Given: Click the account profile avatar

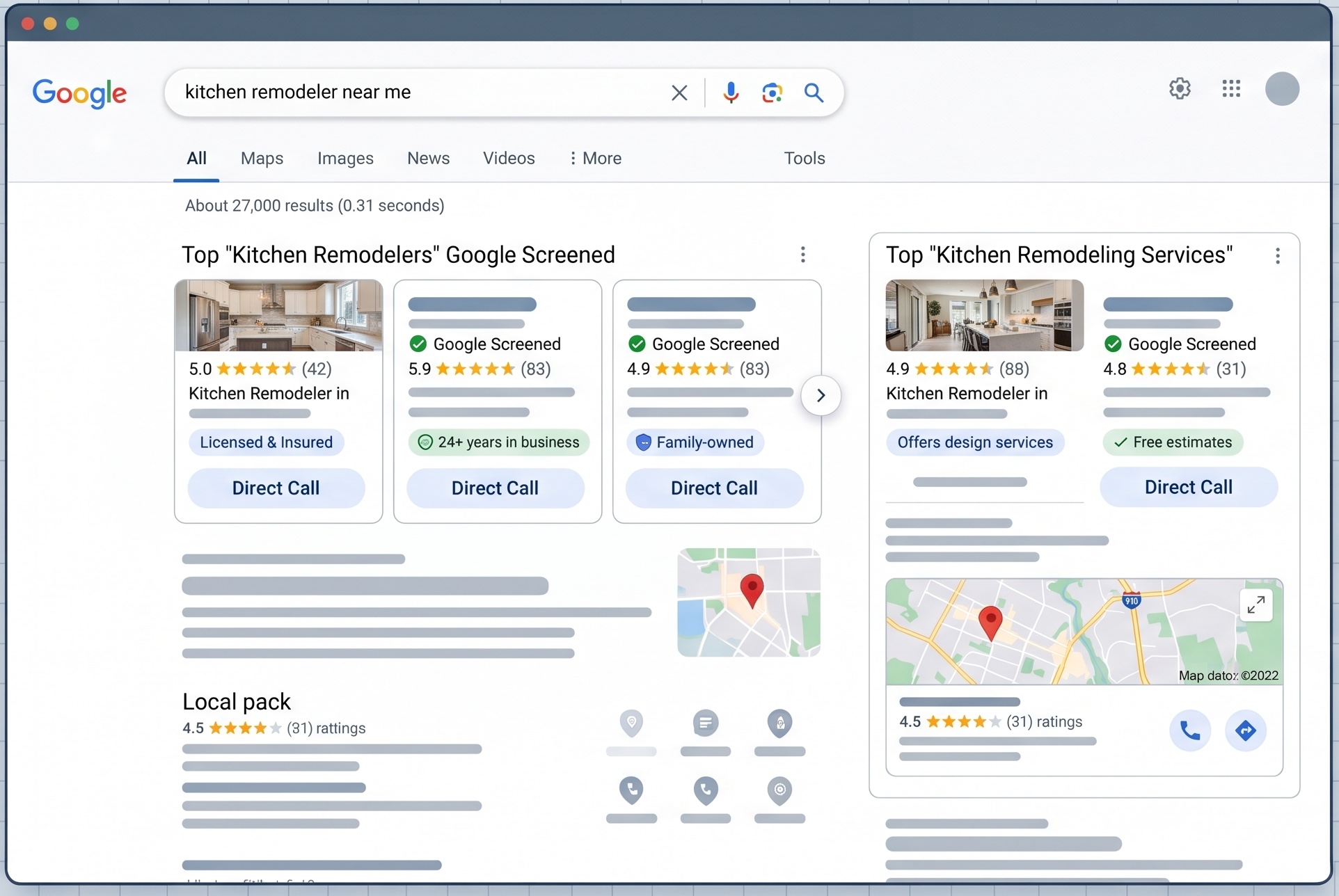Looking at the screenshot, I should [x=1282, y=89].
